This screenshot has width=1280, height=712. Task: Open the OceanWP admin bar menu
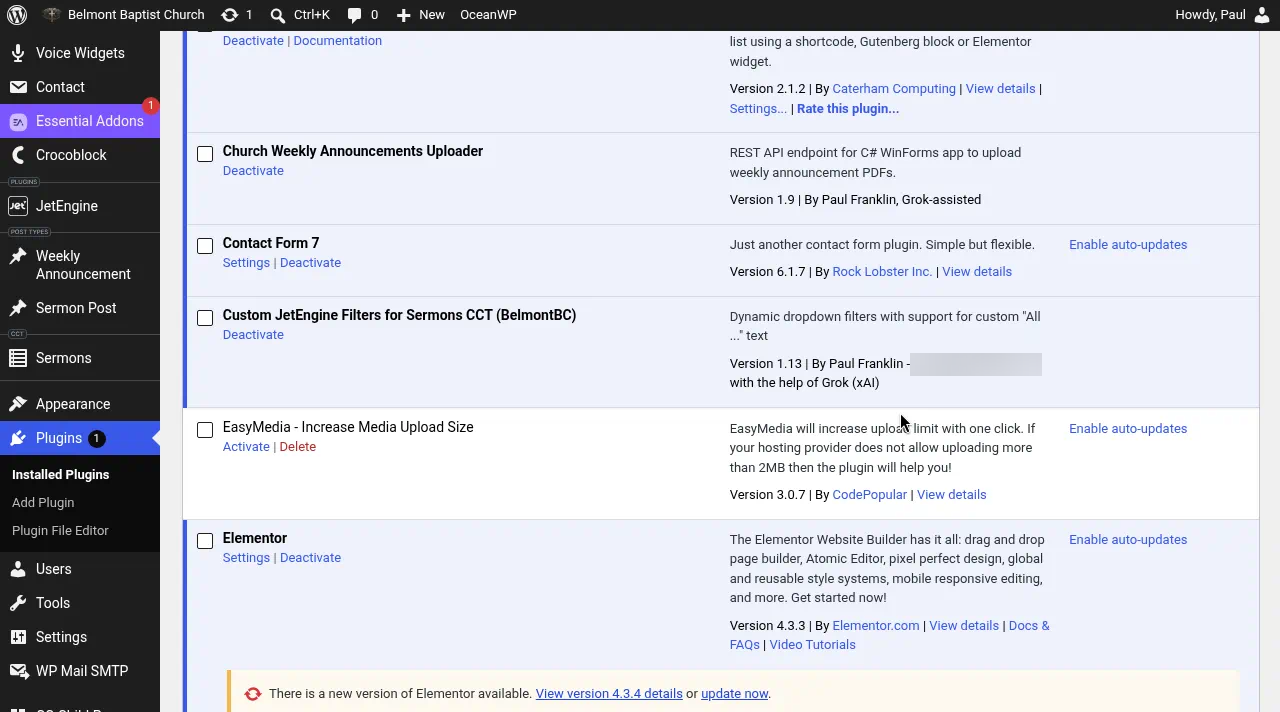(488, 15)
